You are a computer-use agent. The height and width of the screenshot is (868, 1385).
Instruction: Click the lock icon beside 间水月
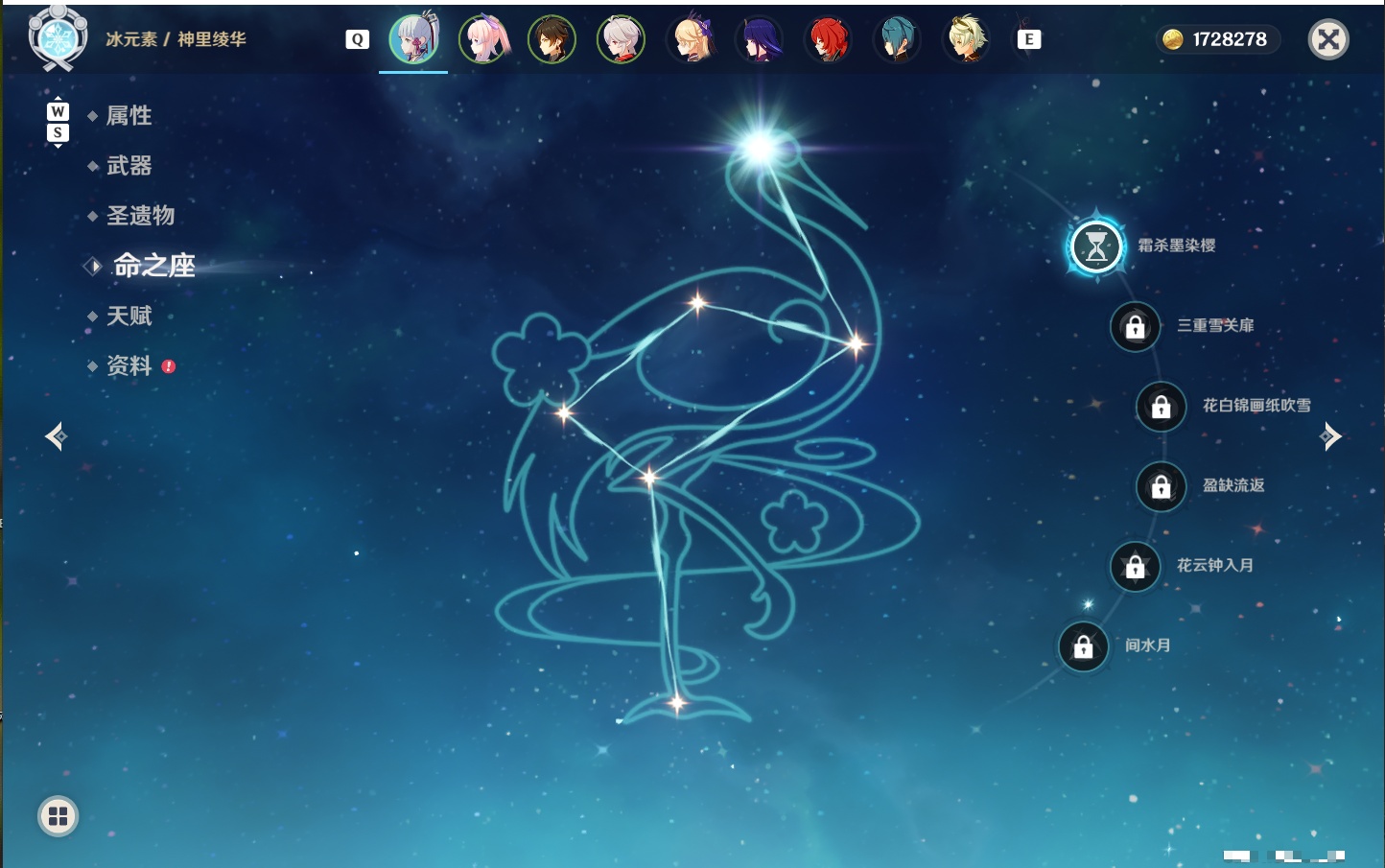coord(1084,646)
